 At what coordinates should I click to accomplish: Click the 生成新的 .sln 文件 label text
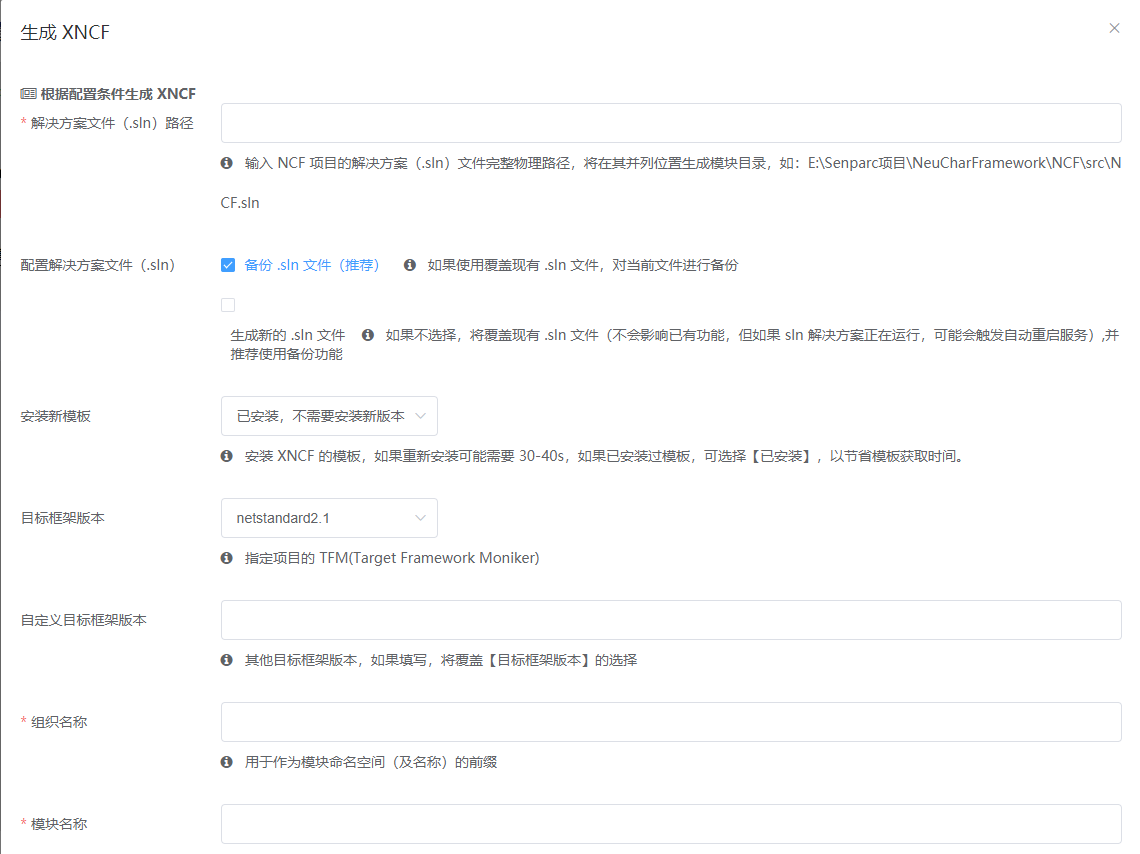pos(288,335)
